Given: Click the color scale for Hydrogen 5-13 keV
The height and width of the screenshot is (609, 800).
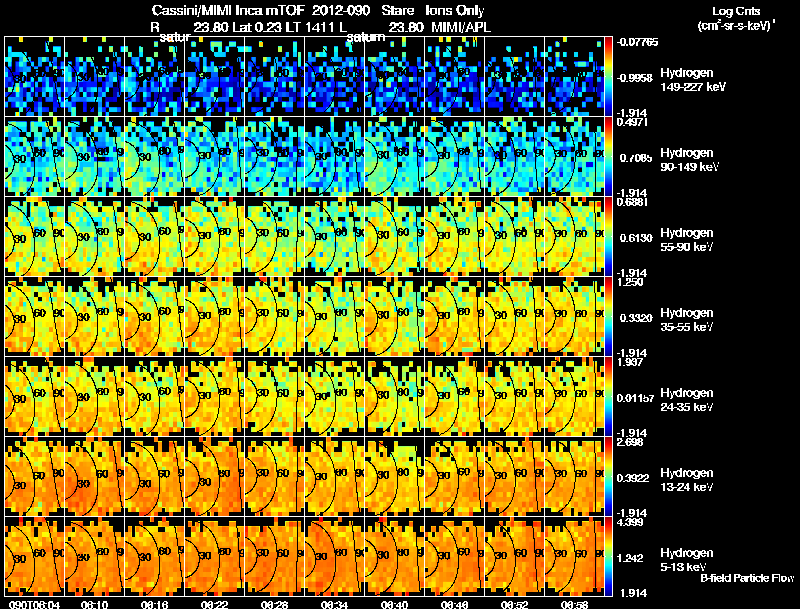Looking at the screenshot, I should coord(608,556).
